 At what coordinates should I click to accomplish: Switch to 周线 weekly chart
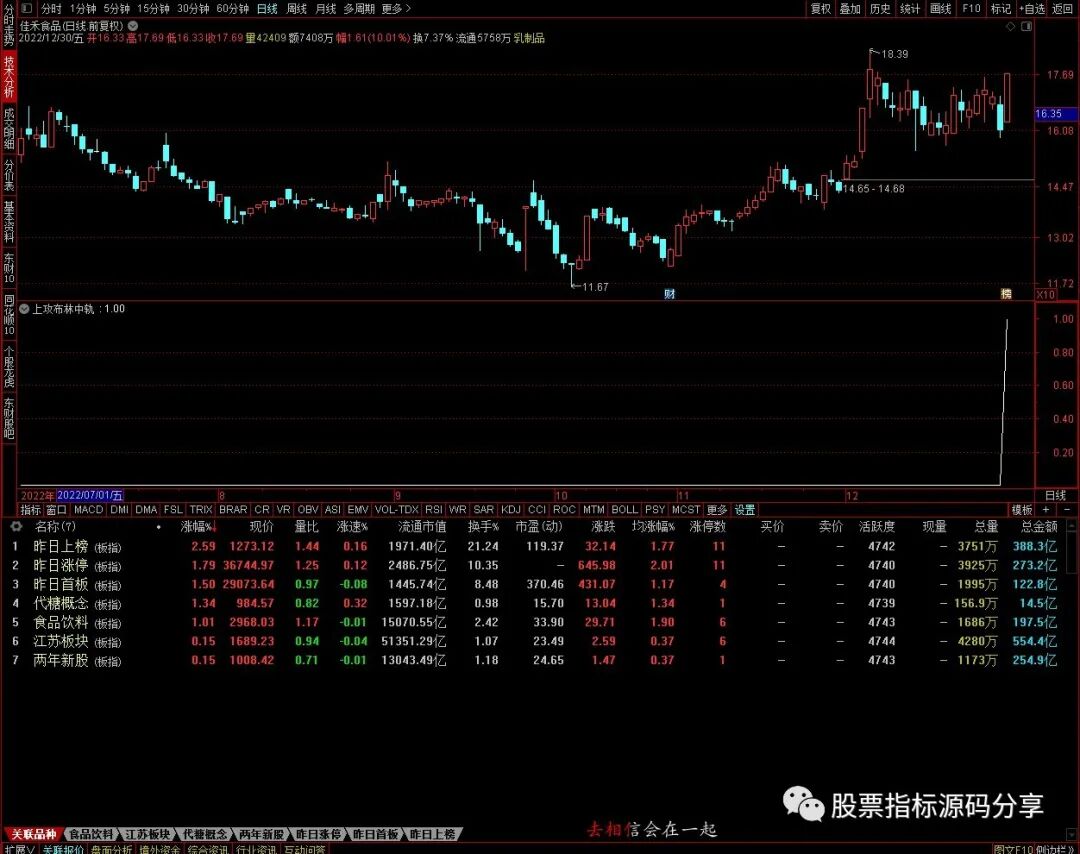tap(296, 8)
